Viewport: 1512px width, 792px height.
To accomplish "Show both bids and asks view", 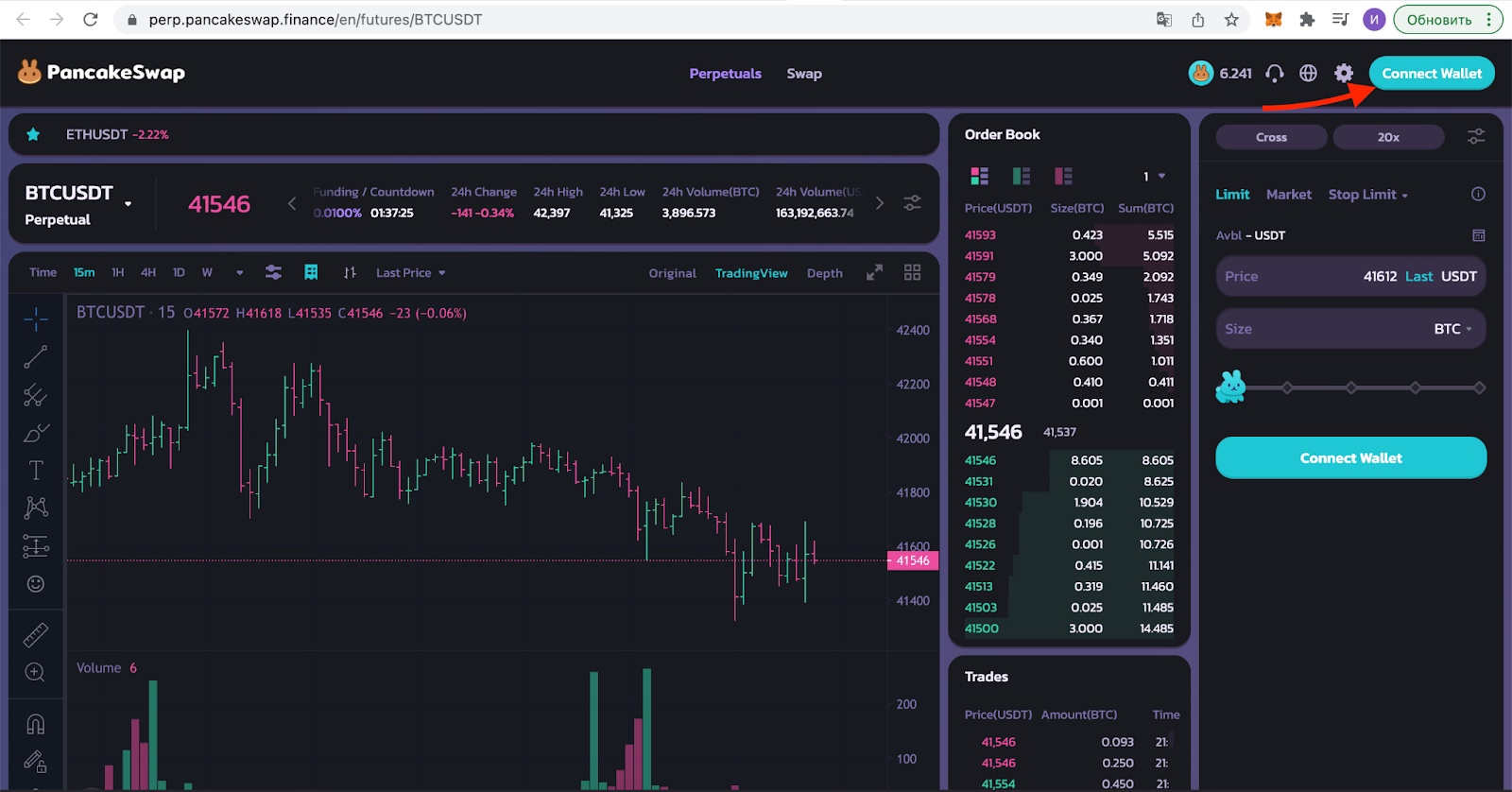I will click(x=979, y=176).
